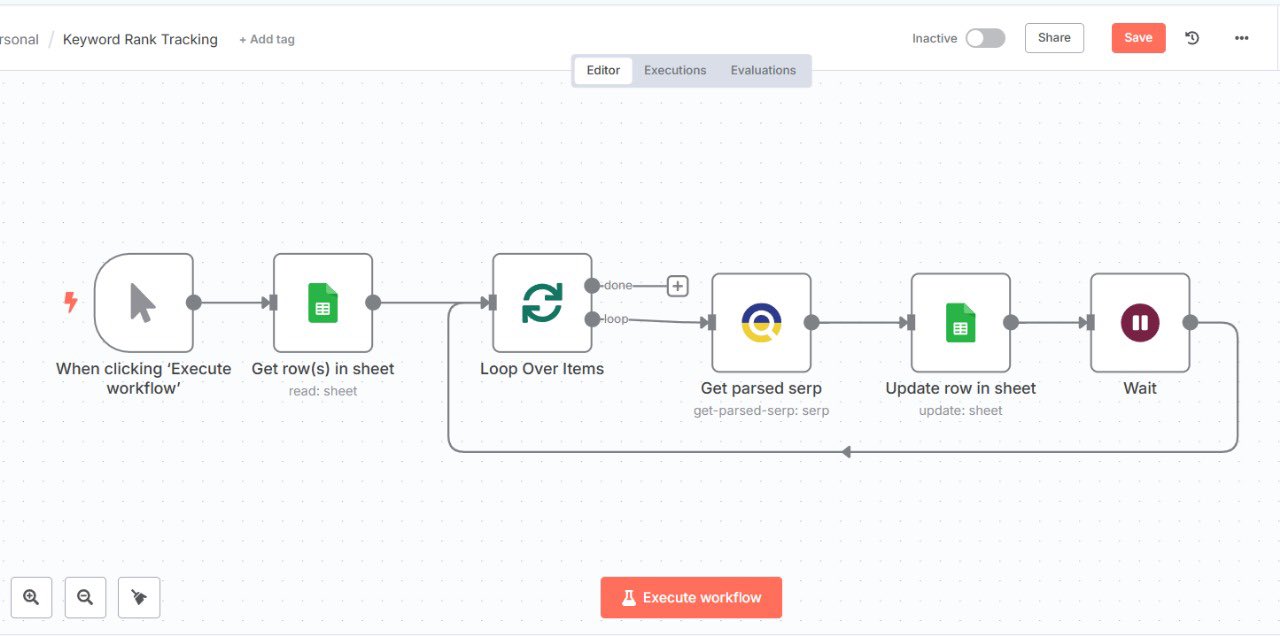1280x636 pixels.
Task: Select the Editor tab
Action: coord(603,70)
